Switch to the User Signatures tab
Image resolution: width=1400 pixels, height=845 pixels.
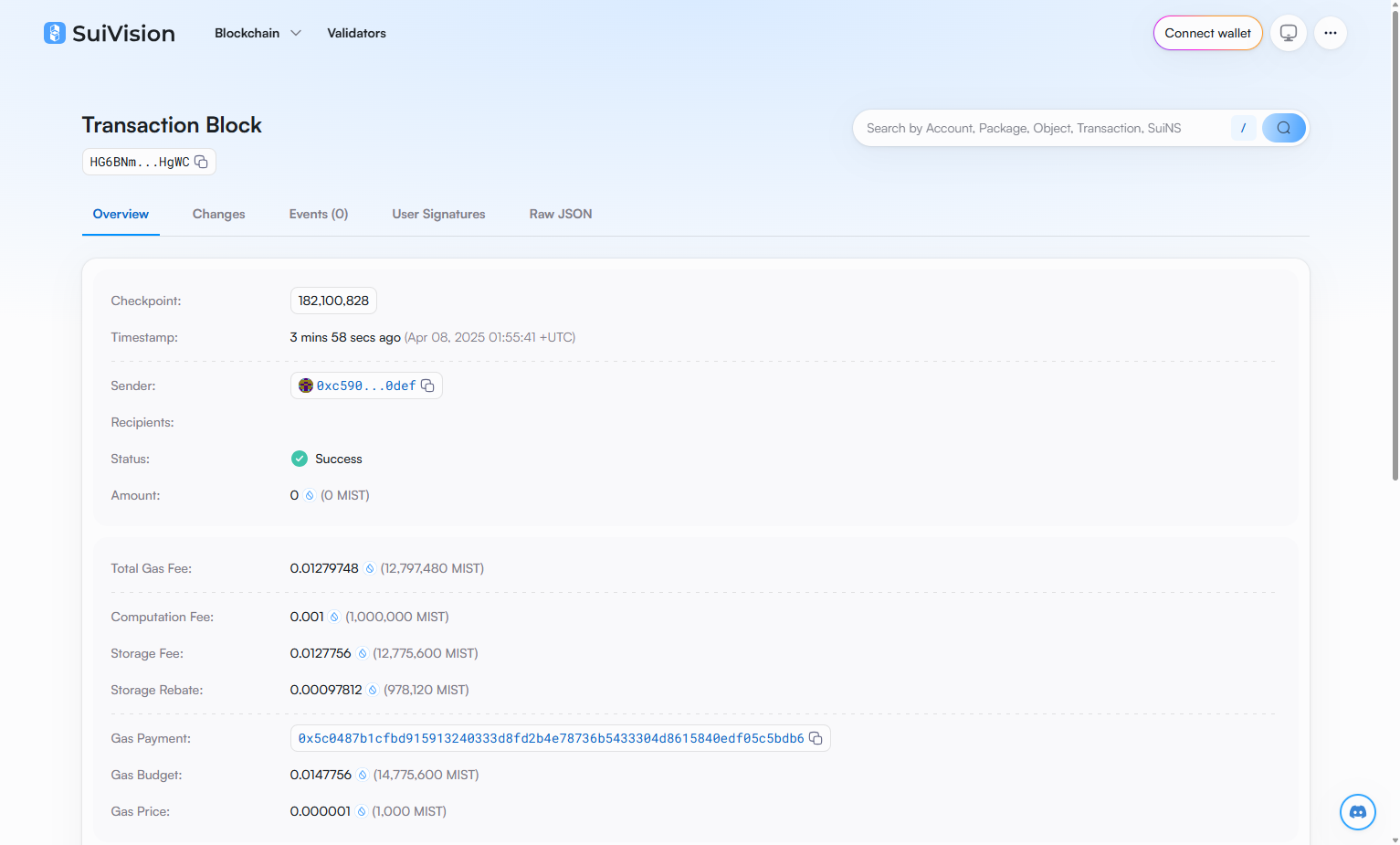tap(439, 214)
